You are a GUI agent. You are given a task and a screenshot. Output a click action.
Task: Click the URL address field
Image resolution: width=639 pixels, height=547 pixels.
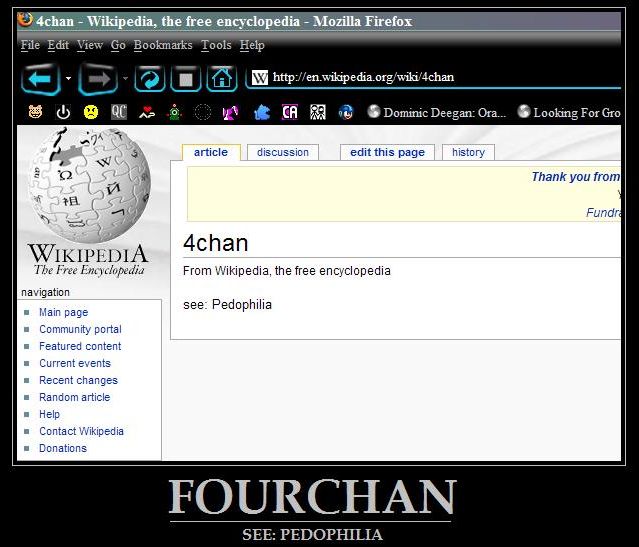[x=433, y=77]
